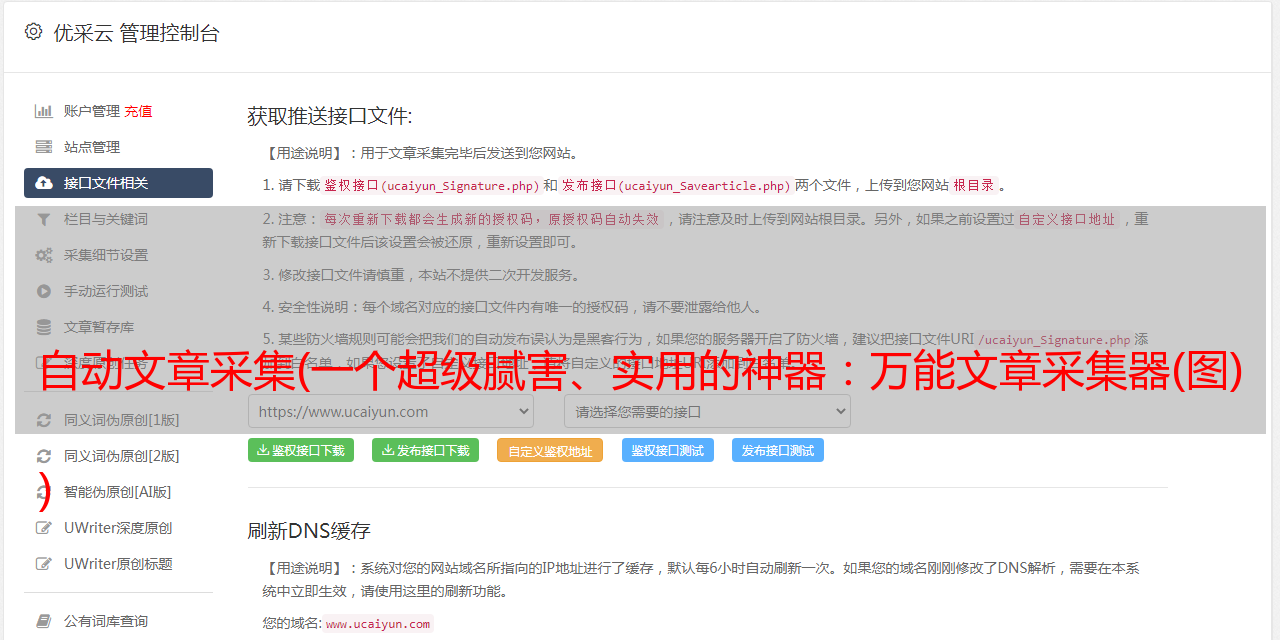The height and width of the screenshot is (640, 1280).
Task: Click the 充值 recharge link
Action: click(x=138, y=111)
